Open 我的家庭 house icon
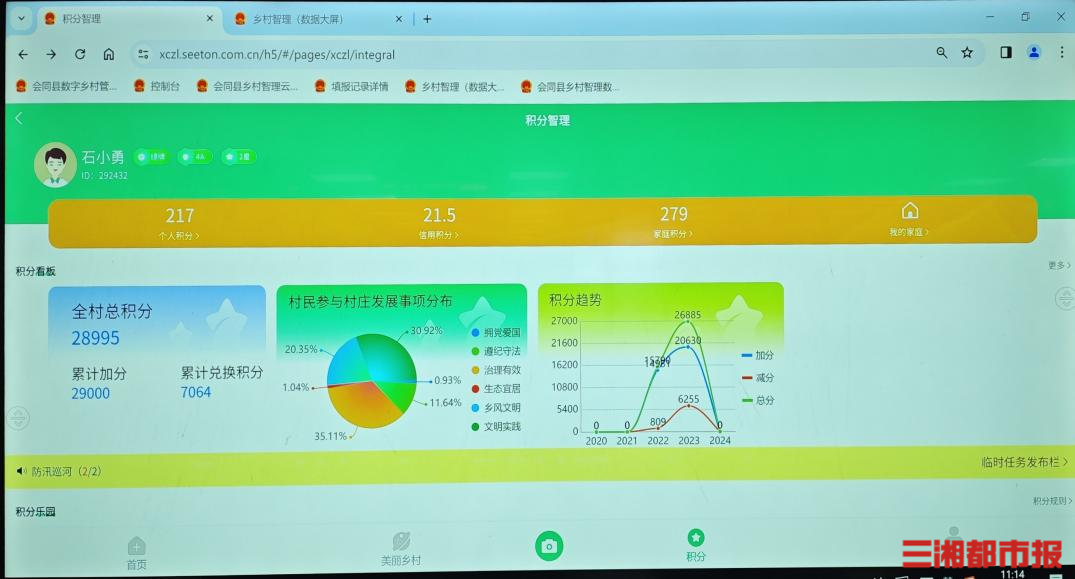The width and height of the screenshot is (1075, 579). pyautogui.click(x=909, y=211)
